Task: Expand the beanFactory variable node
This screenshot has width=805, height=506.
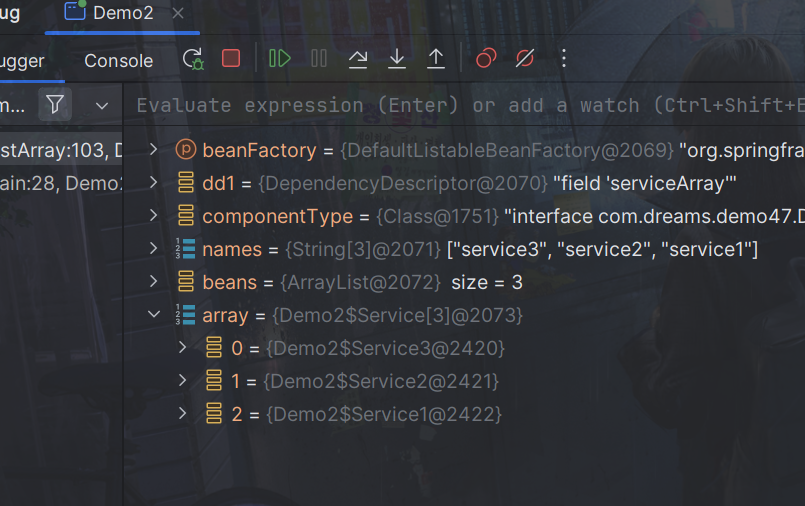Action: pyautogui.click(x=153, y=149)
